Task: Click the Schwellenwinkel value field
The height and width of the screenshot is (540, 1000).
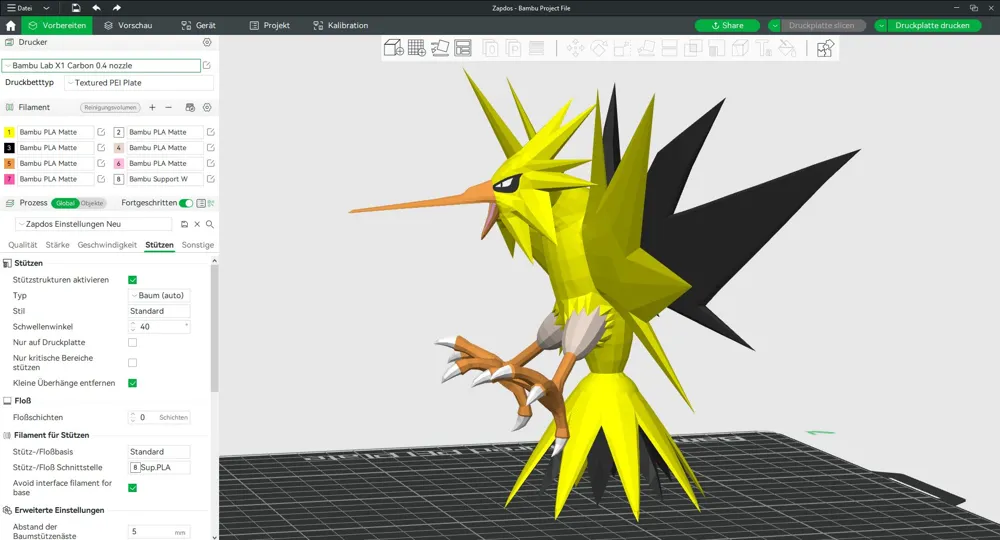Action: coord(159,326)
